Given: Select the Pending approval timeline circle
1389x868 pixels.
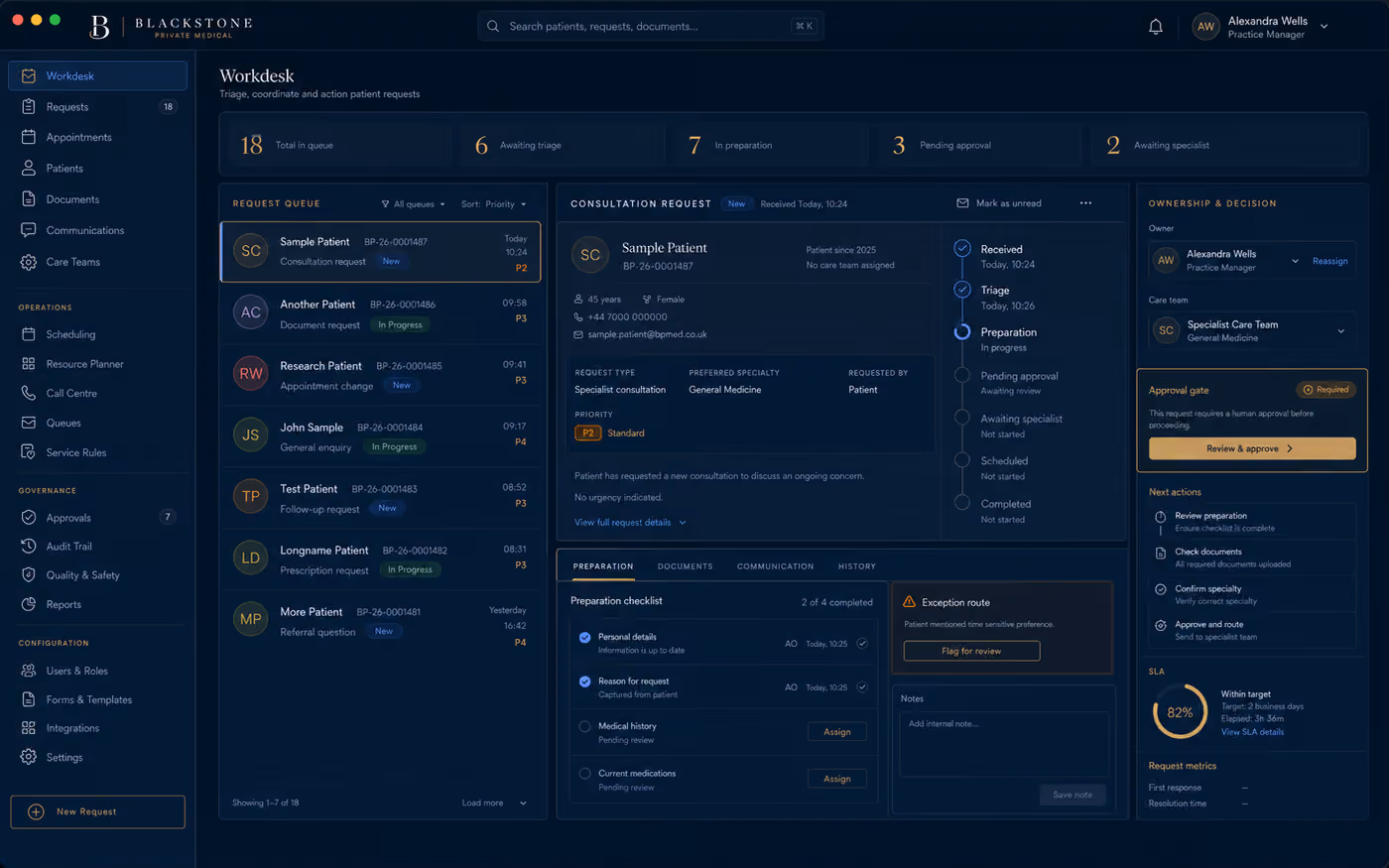Looking at the screenshot, I should click(961, 375).
